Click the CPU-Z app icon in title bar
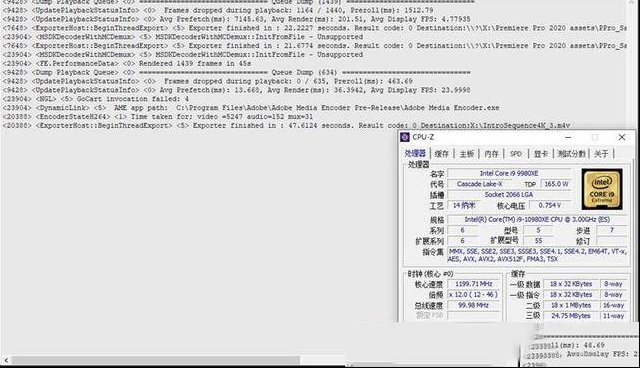The width and height of the screenshot is (640, 368). point(404,137)
